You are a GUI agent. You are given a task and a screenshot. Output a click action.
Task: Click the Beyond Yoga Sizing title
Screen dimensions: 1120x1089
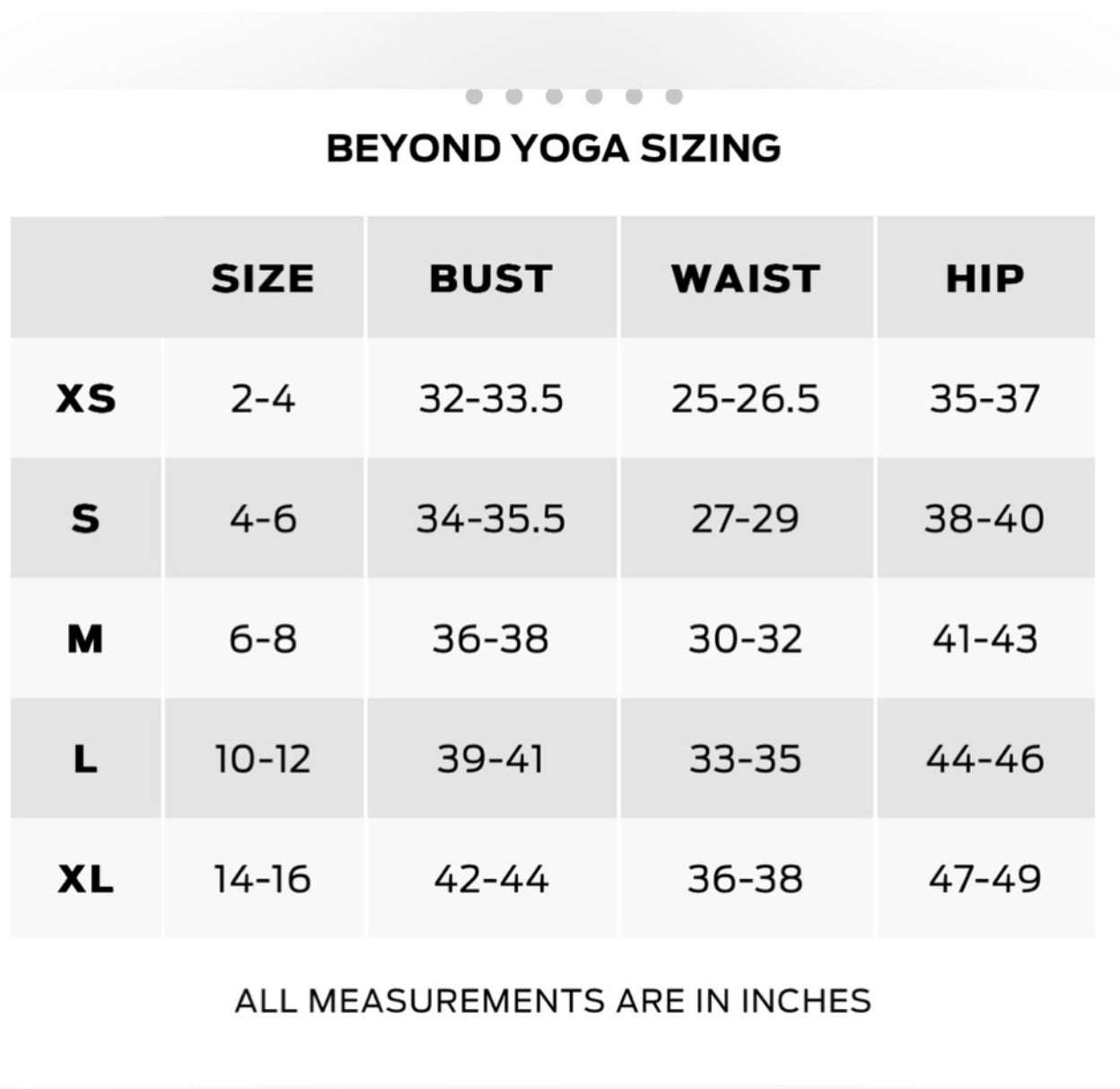tap(554, 148)
